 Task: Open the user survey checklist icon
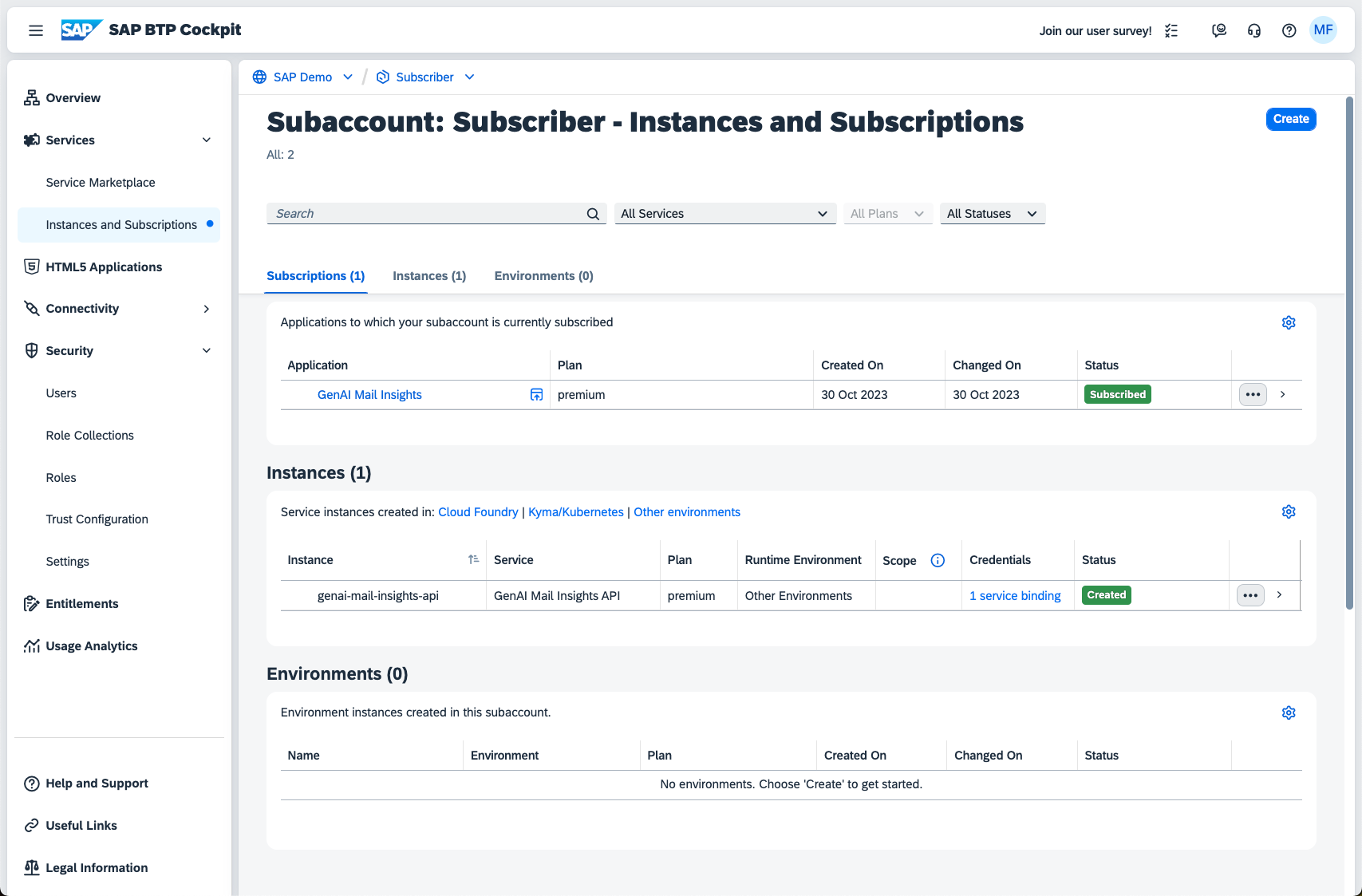click(1171, 31)
